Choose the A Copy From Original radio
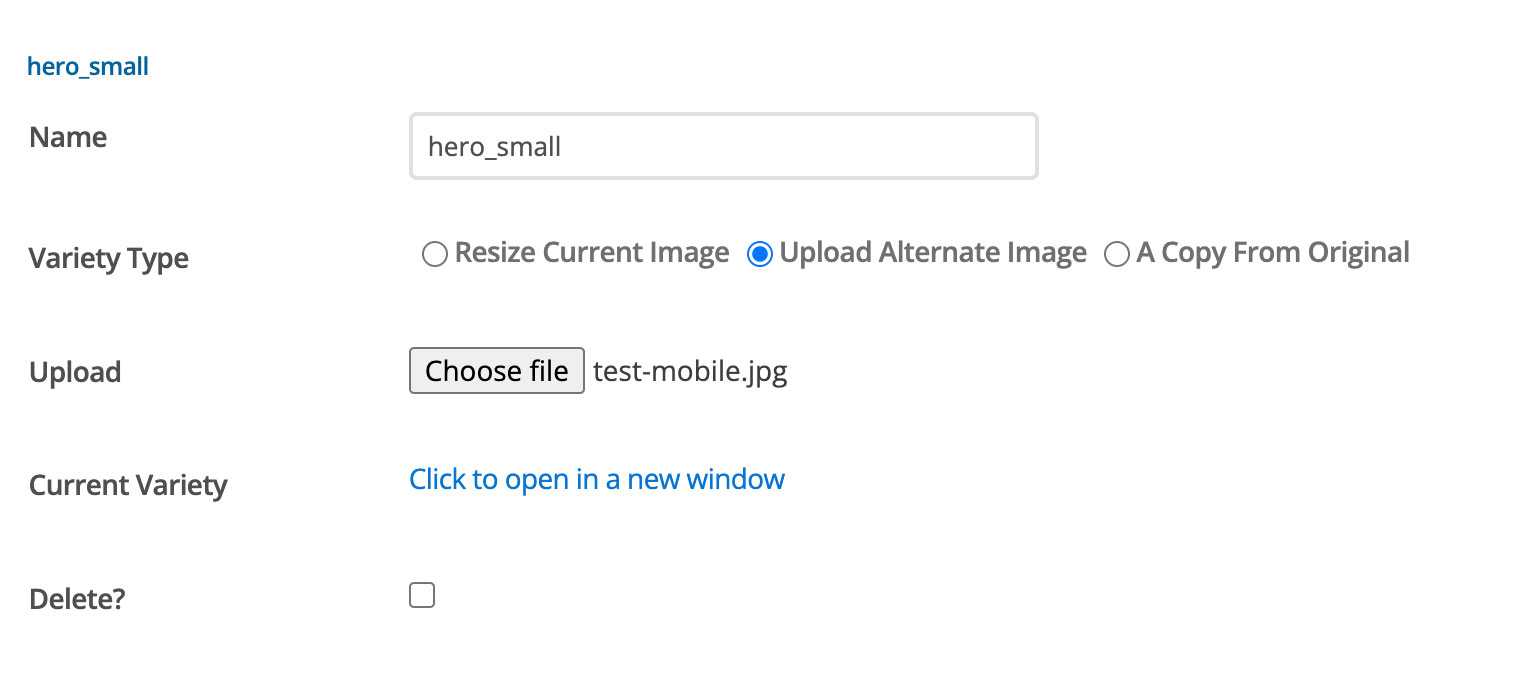This screenshot has width=1514, height=688. click(1116, 255)
